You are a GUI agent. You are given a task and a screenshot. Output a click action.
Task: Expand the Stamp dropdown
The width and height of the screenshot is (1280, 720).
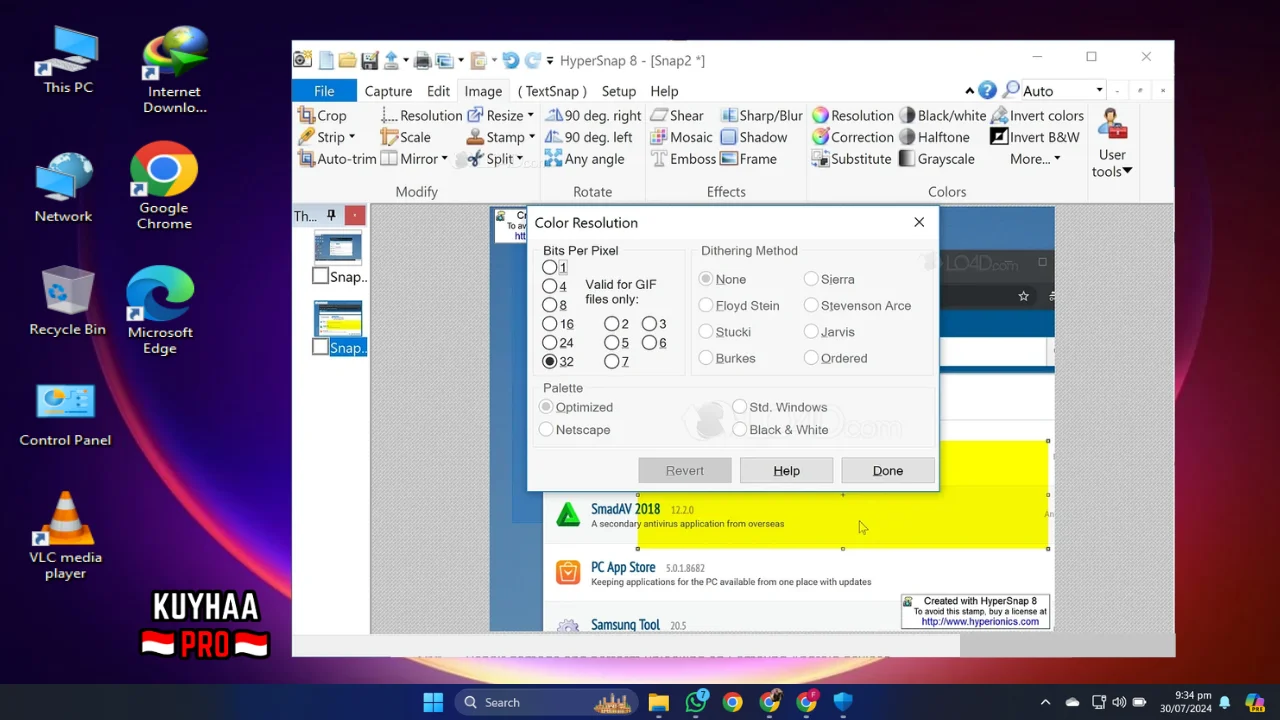(532, 138)
